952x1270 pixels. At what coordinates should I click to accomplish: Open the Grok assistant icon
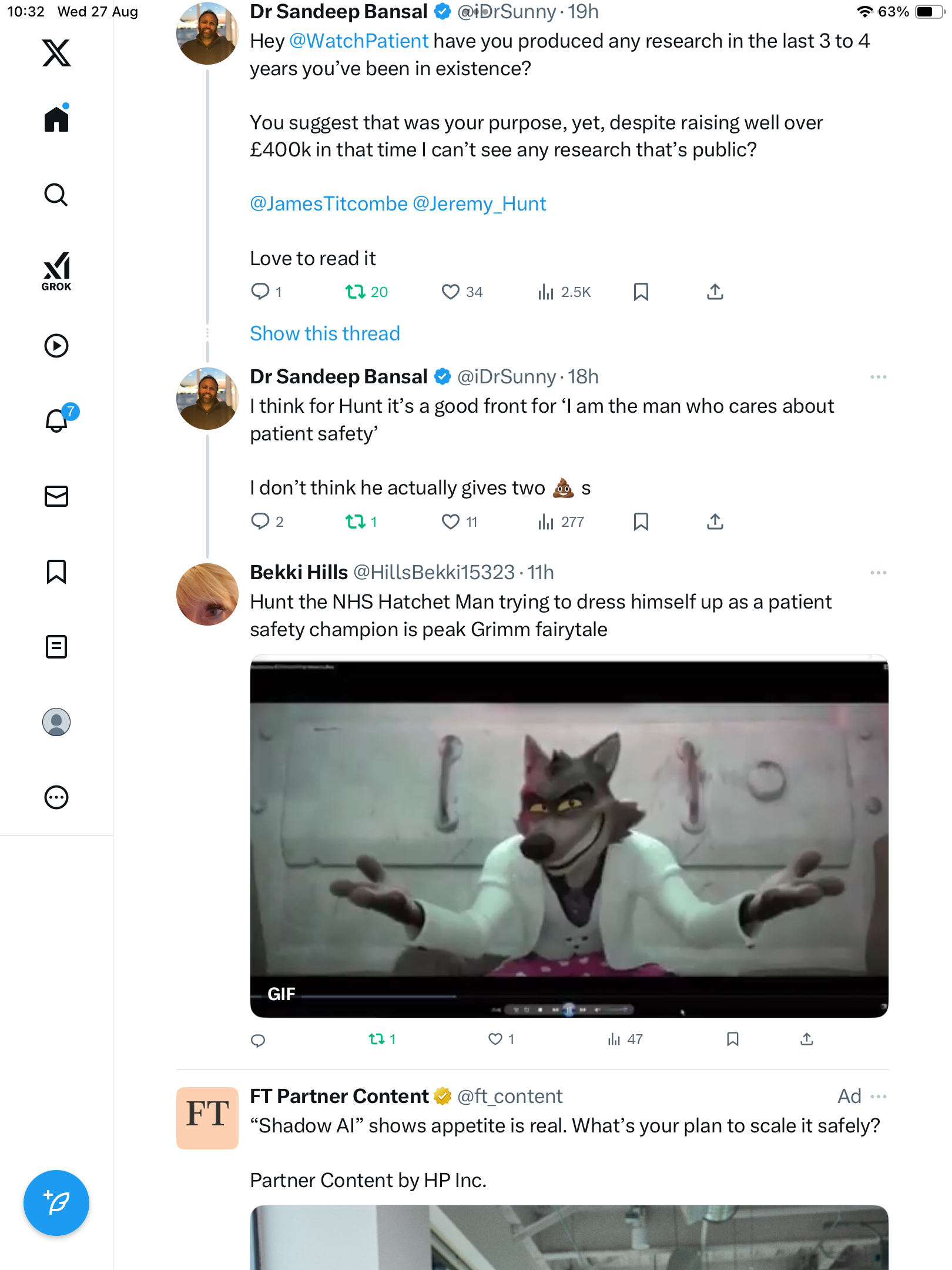click(56, 271)
